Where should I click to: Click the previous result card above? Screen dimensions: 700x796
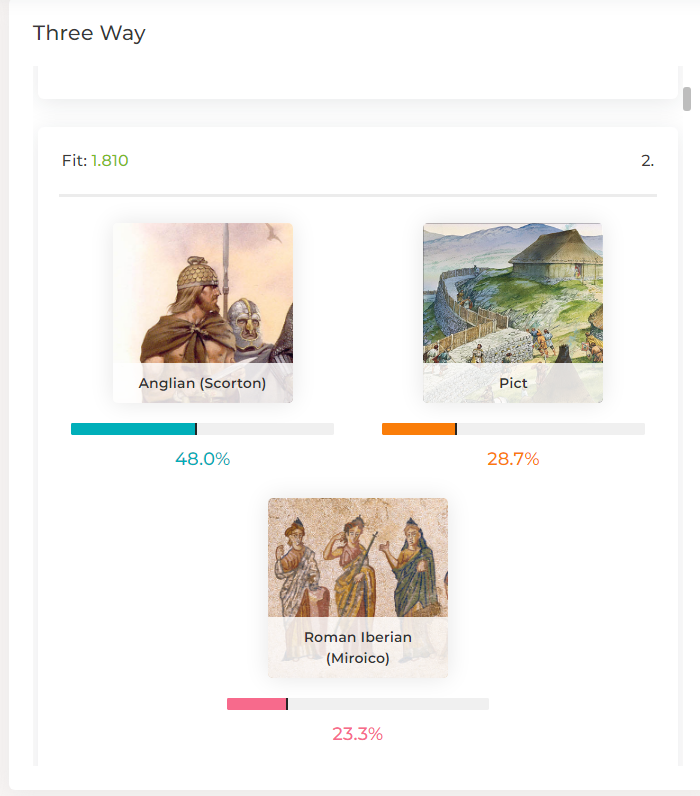[x=358, y=82]
